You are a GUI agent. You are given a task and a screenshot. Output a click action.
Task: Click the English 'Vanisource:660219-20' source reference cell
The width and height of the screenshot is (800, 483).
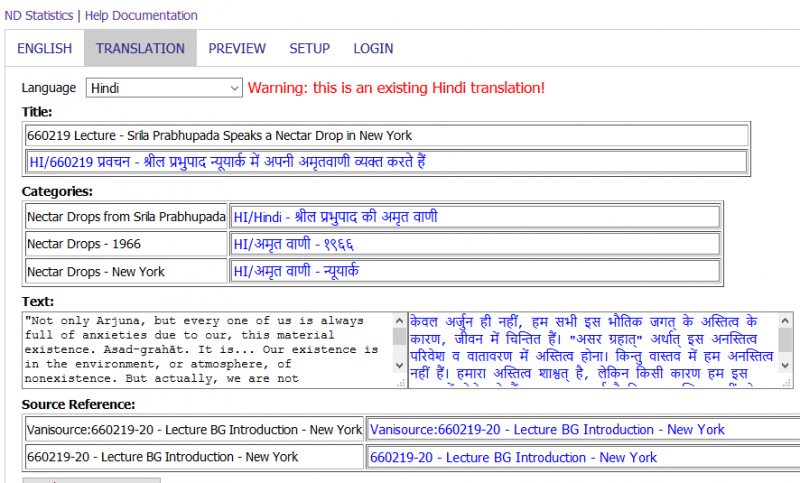coord(194,430)
